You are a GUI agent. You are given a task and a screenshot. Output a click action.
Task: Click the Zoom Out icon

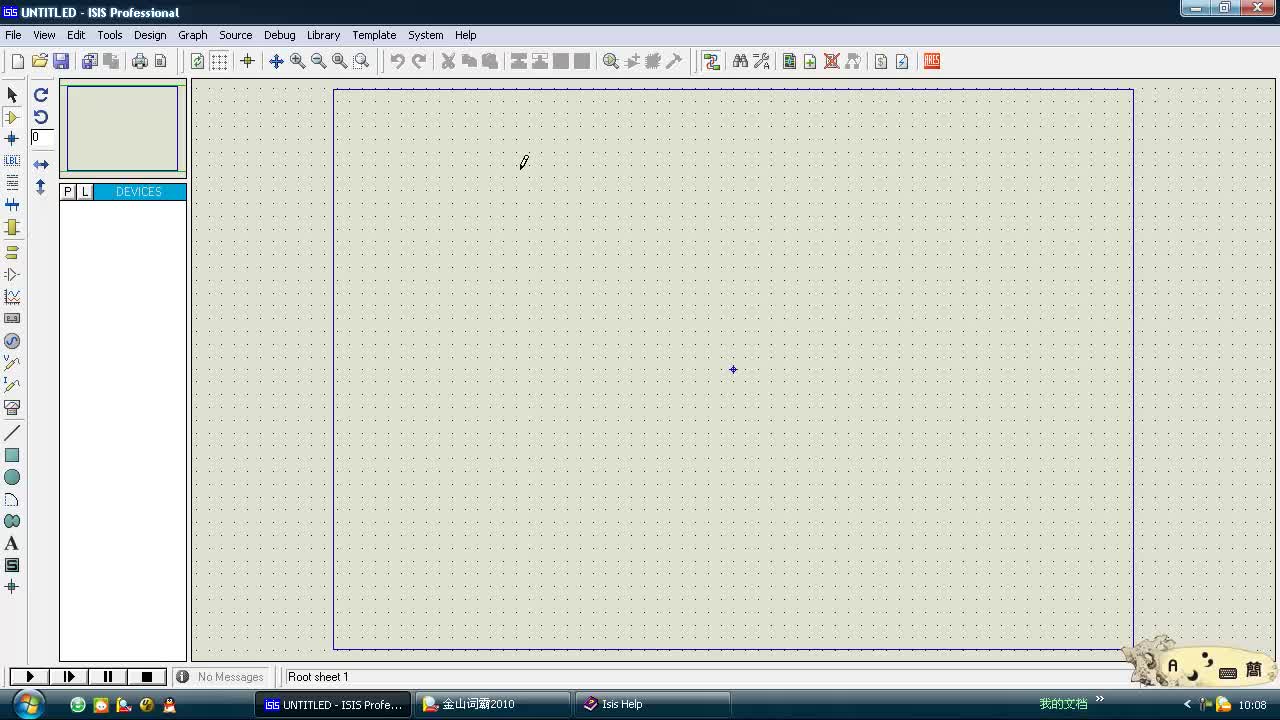[319, 62]
